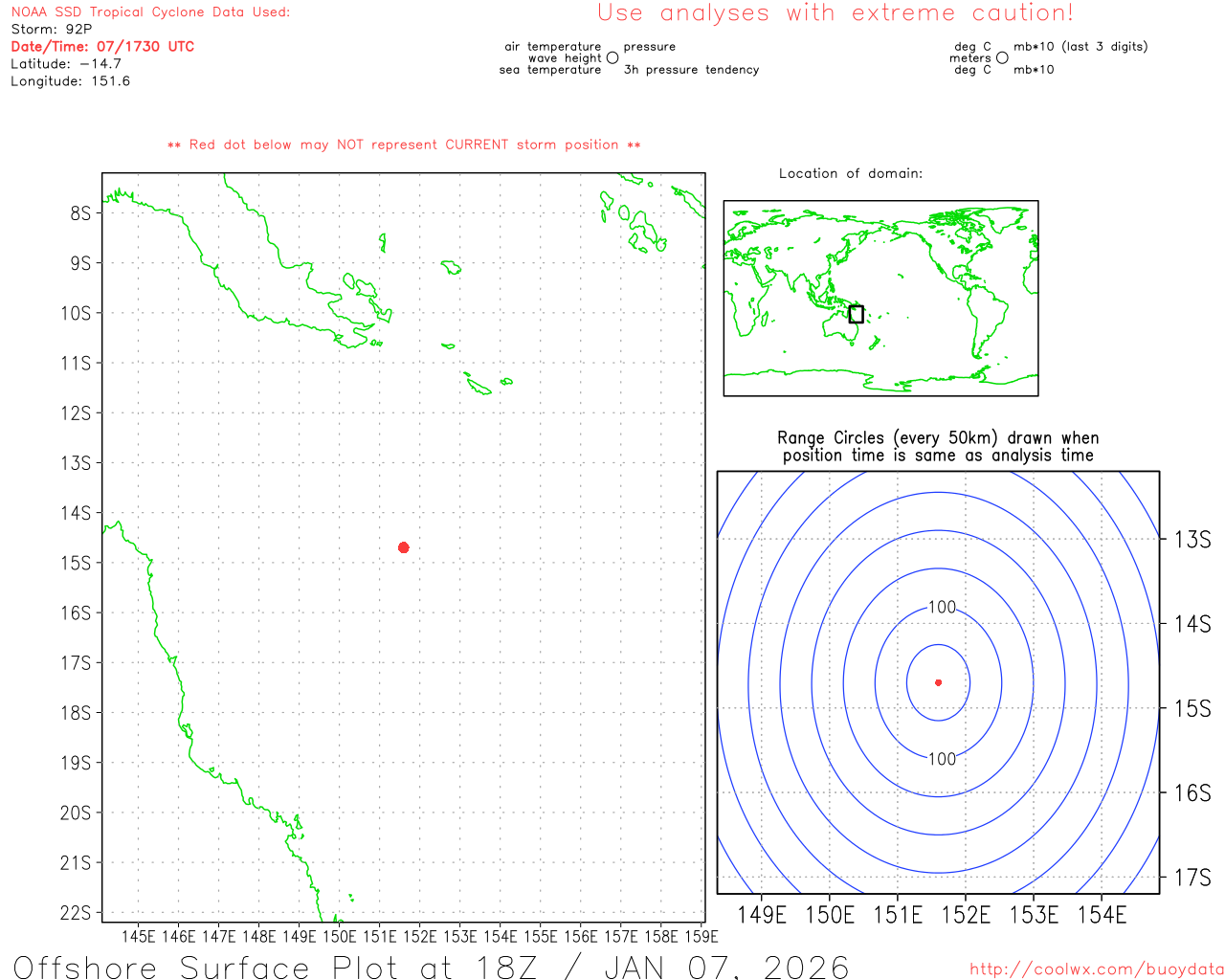This screenshot has height=980, width=1225.
Task: Click the red dot disclaimer note
Action: [404, 145]
